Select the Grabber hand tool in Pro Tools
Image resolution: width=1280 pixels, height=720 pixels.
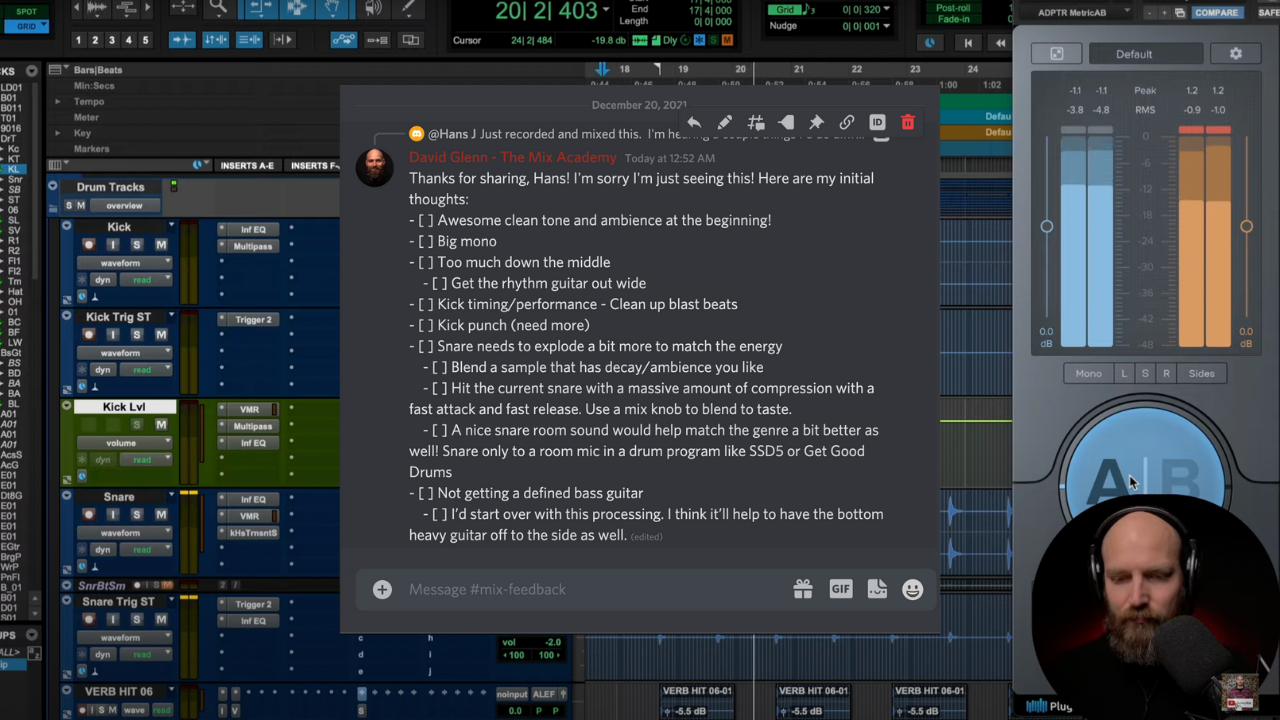[331, 8]
